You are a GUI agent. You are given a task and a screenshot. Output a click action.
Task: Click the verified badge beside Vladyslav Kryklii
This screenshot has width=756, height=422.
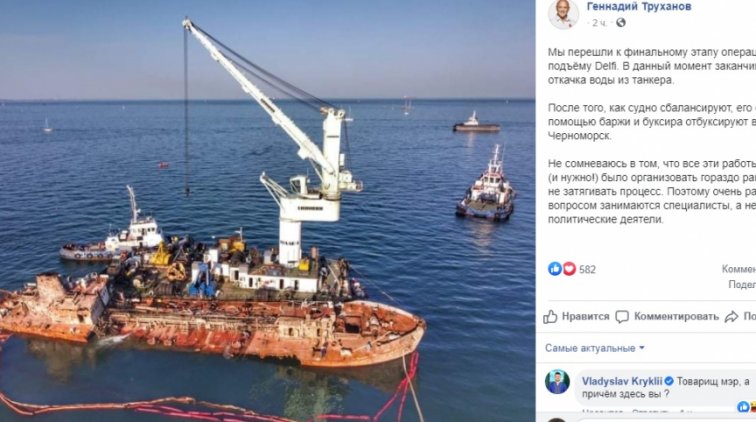click(669, 381)
